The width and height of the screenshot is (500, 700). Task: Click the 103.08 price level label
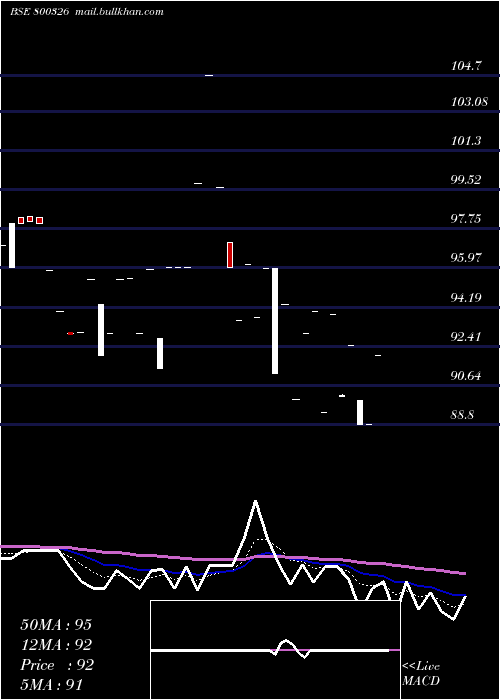469,102
